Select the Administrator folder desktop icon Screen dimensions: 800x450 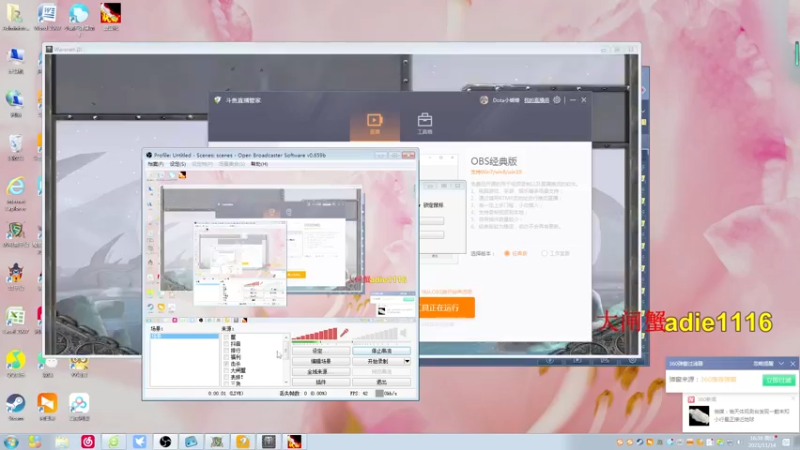[15, 16]
